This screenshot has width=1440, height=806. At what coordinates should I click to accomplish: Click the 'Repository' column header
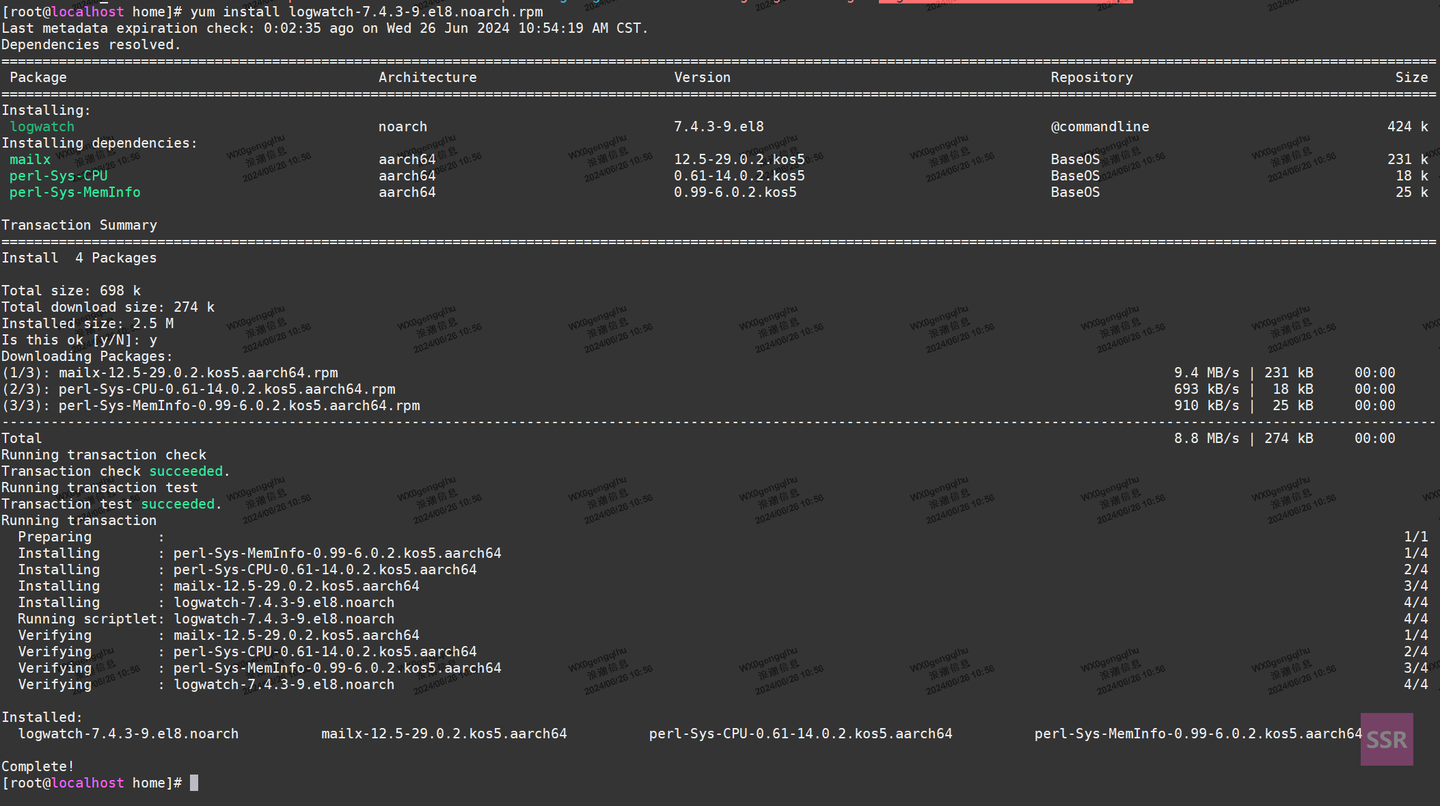coord(1091,77)
